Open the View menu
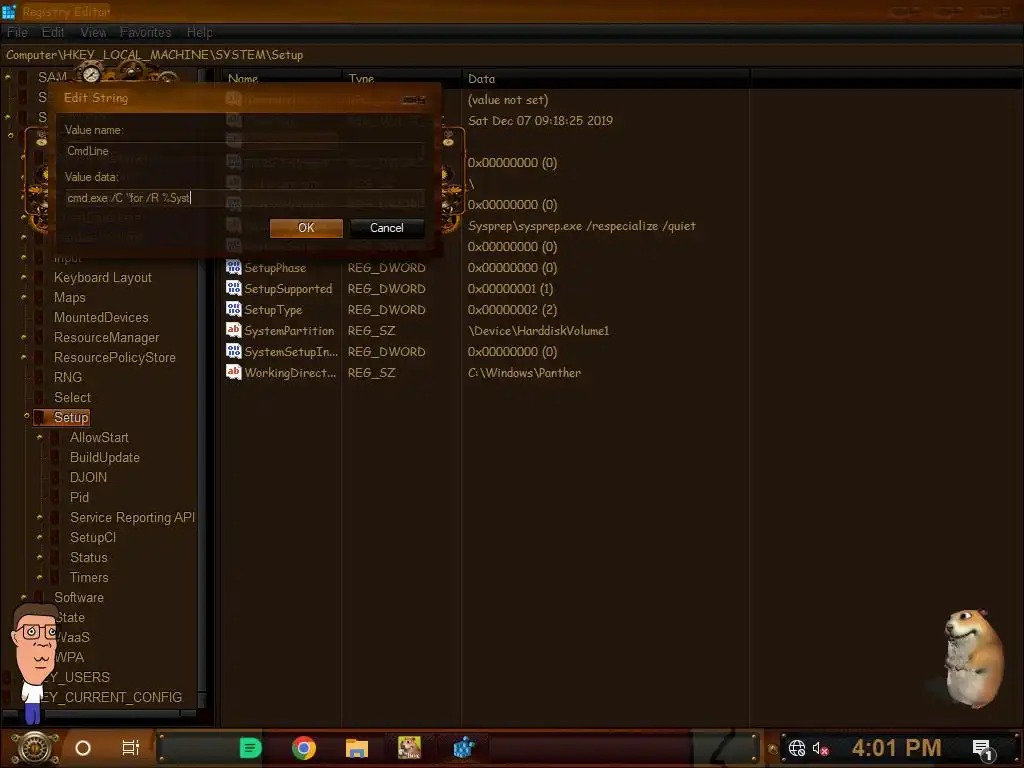The image size is (1024, 768). coord(93,32)
